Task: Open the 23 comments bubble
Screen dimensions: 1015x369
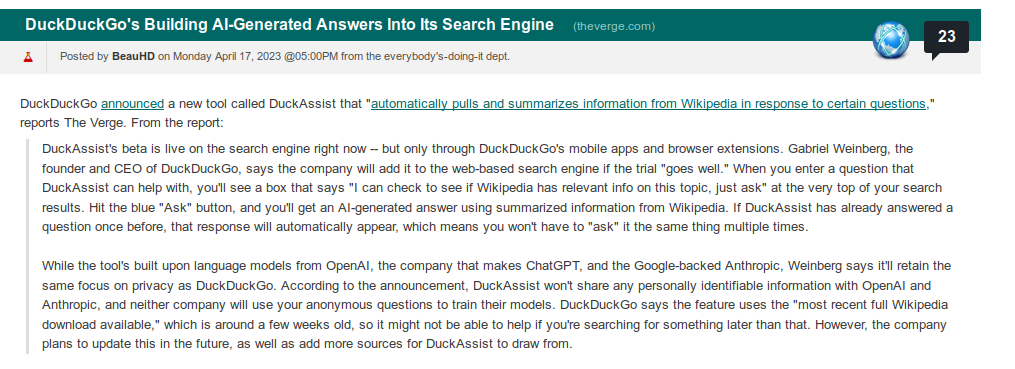Action: (946, 38)
